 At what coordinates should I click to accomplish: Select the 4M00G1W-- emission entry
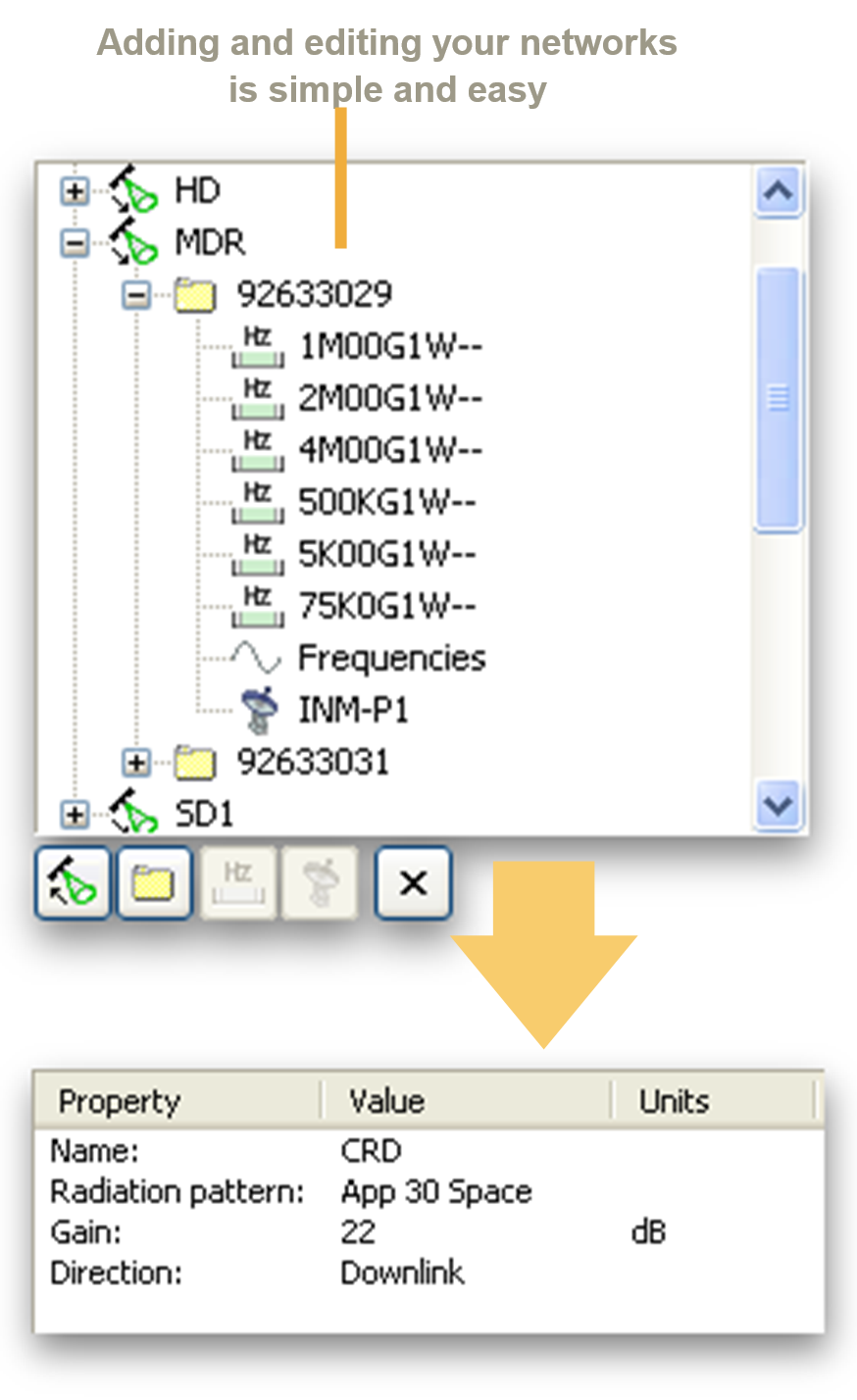point(390,450)
